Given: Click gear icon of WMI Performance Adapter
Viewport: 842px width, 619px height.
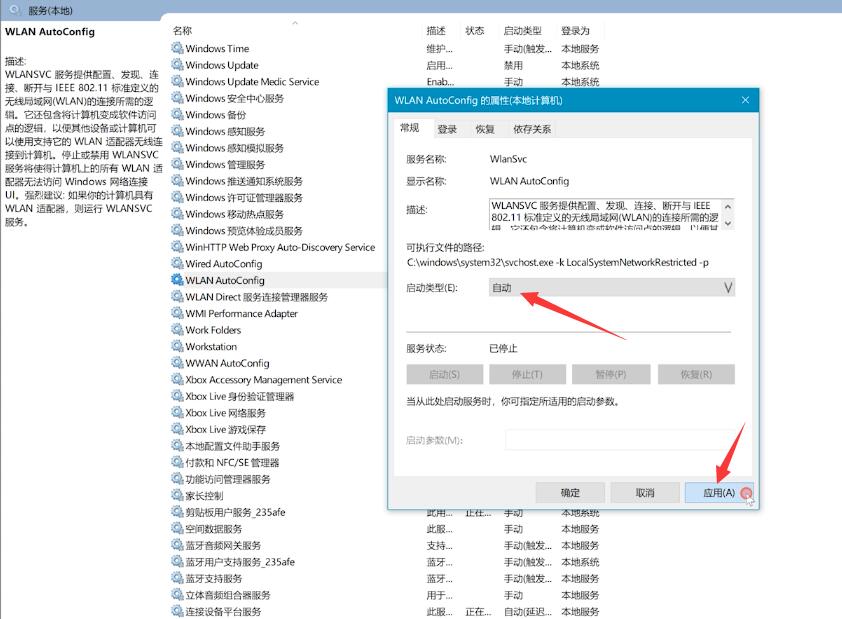Looking at the screenshot, I should coord(177,313).
